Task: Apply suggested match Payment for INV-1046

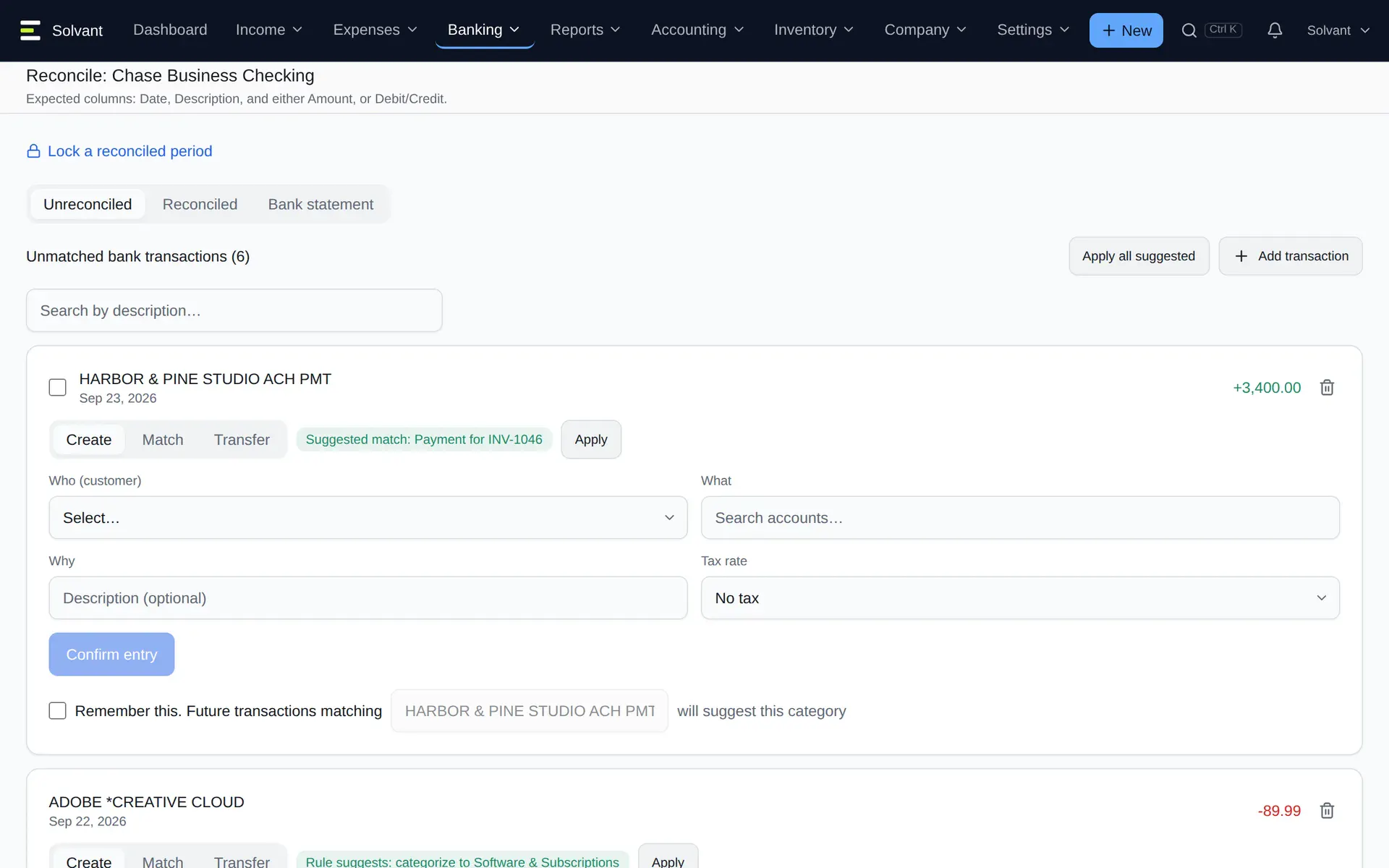Action: coord(591,440)
